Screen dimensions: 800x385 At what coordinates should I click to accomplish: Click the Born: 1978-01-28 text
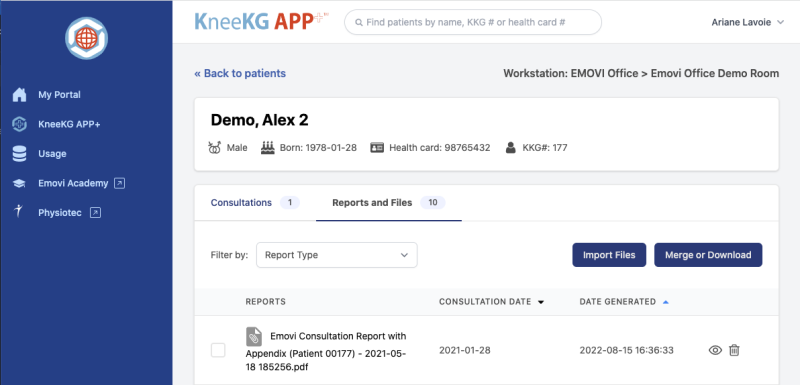click(318, 148)
